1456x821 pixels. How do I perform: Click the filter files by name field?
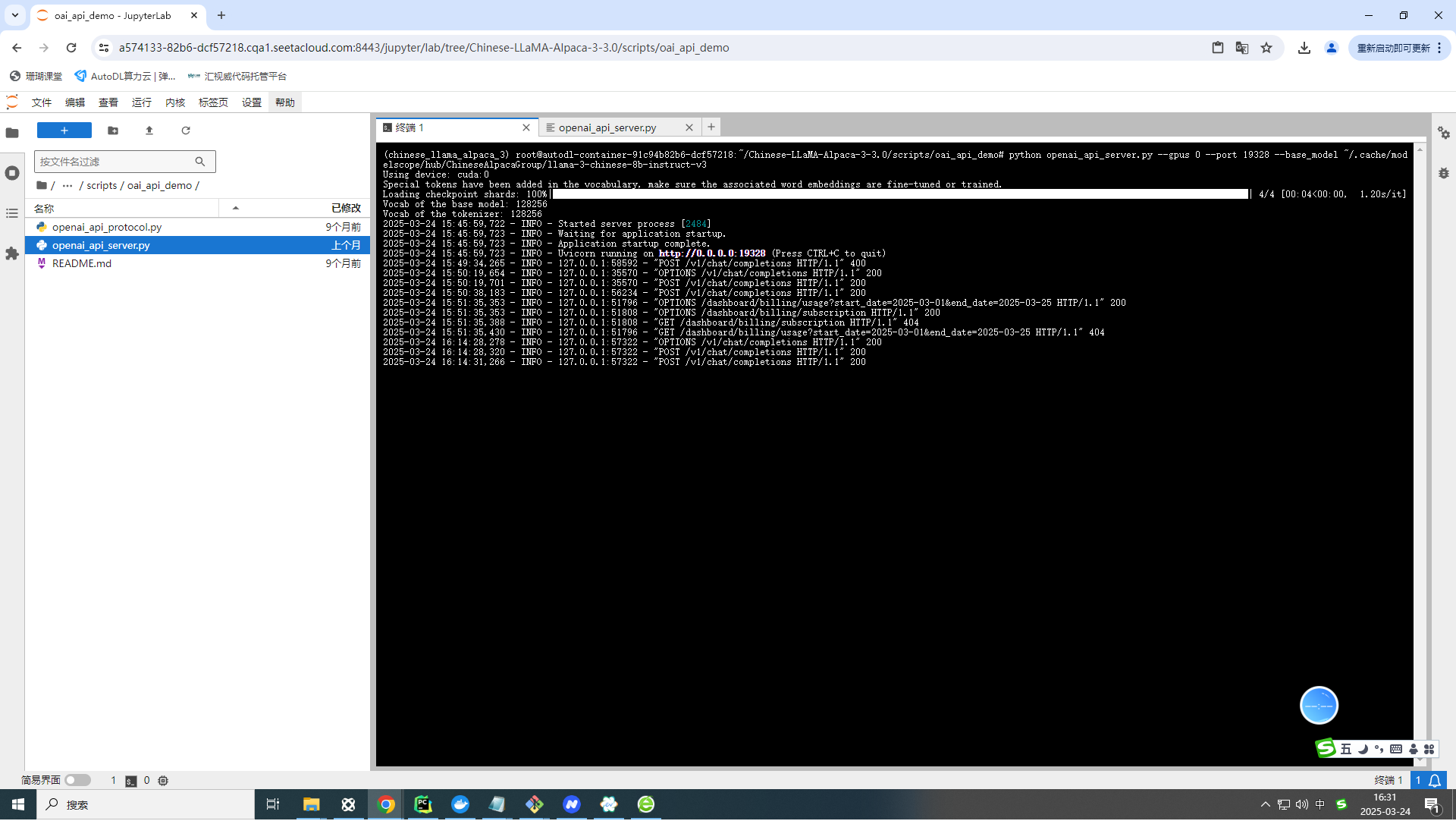point(114,162)
